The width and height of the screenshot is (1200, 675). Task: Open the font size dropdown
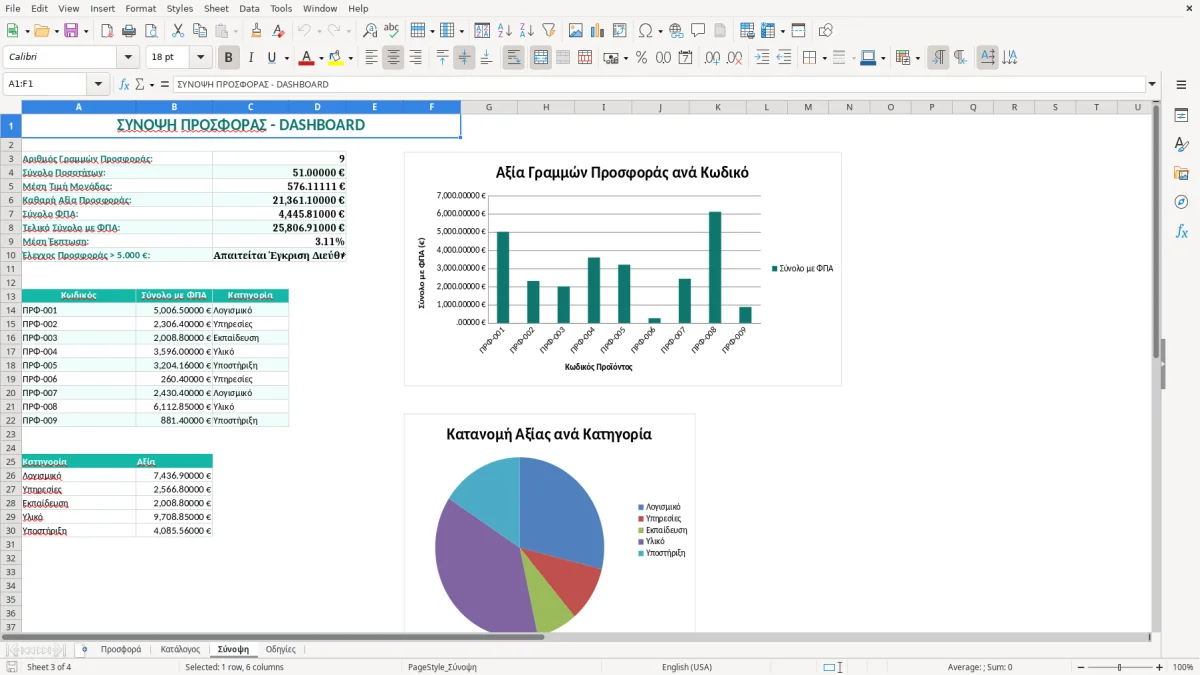(201, 58)
